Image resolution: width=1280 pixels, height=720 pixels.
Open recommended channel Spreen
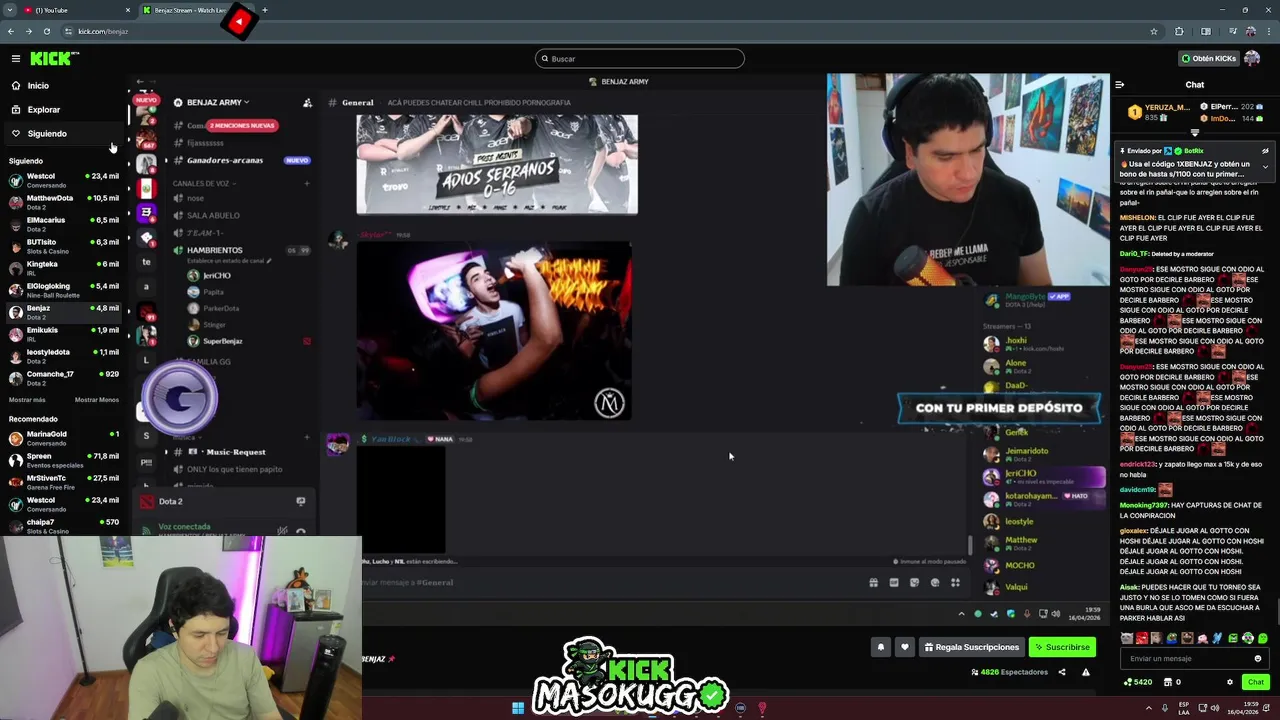(62, 460)
